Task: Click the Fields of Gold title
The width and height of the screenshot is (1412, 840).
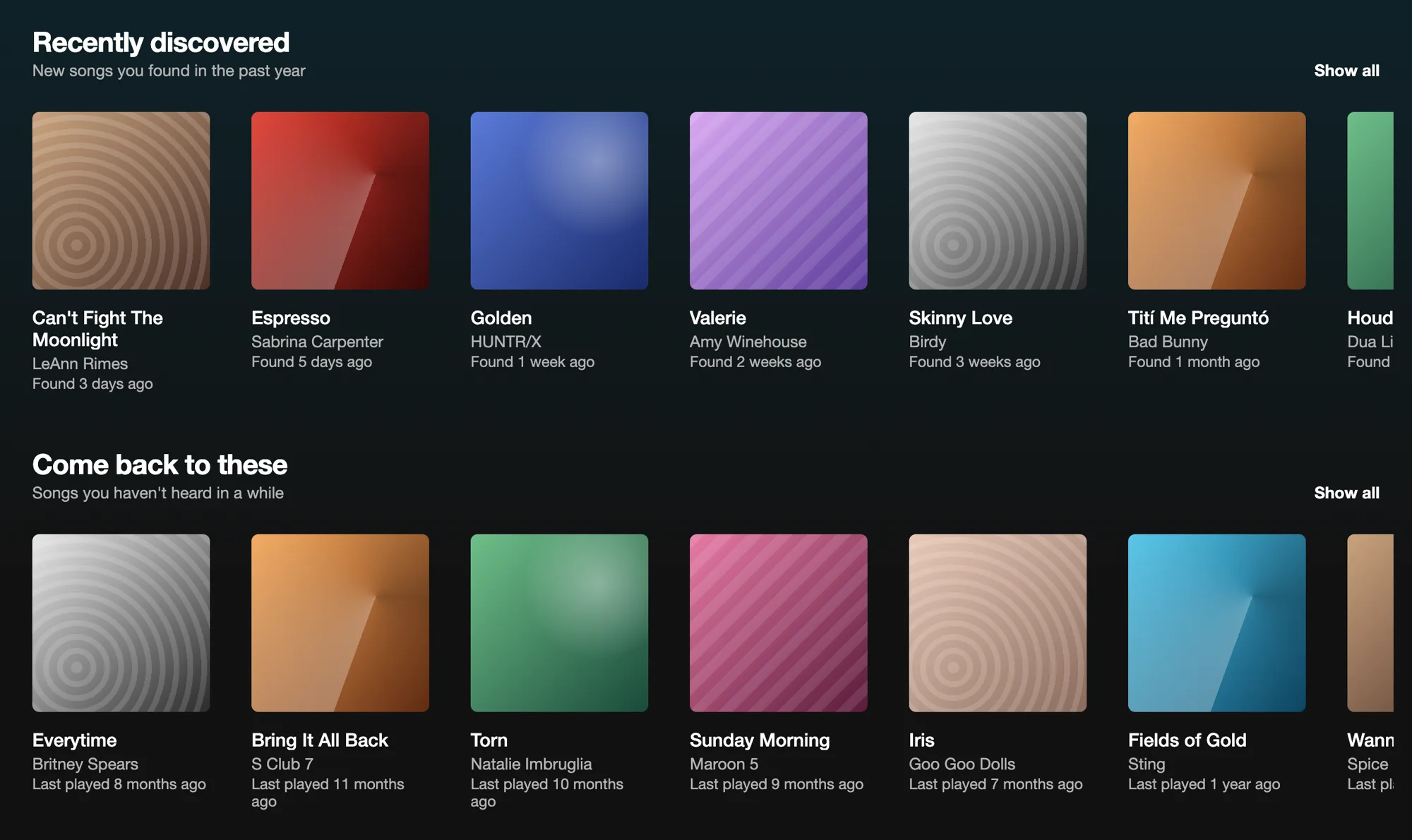Action: tap(1187, 740)
